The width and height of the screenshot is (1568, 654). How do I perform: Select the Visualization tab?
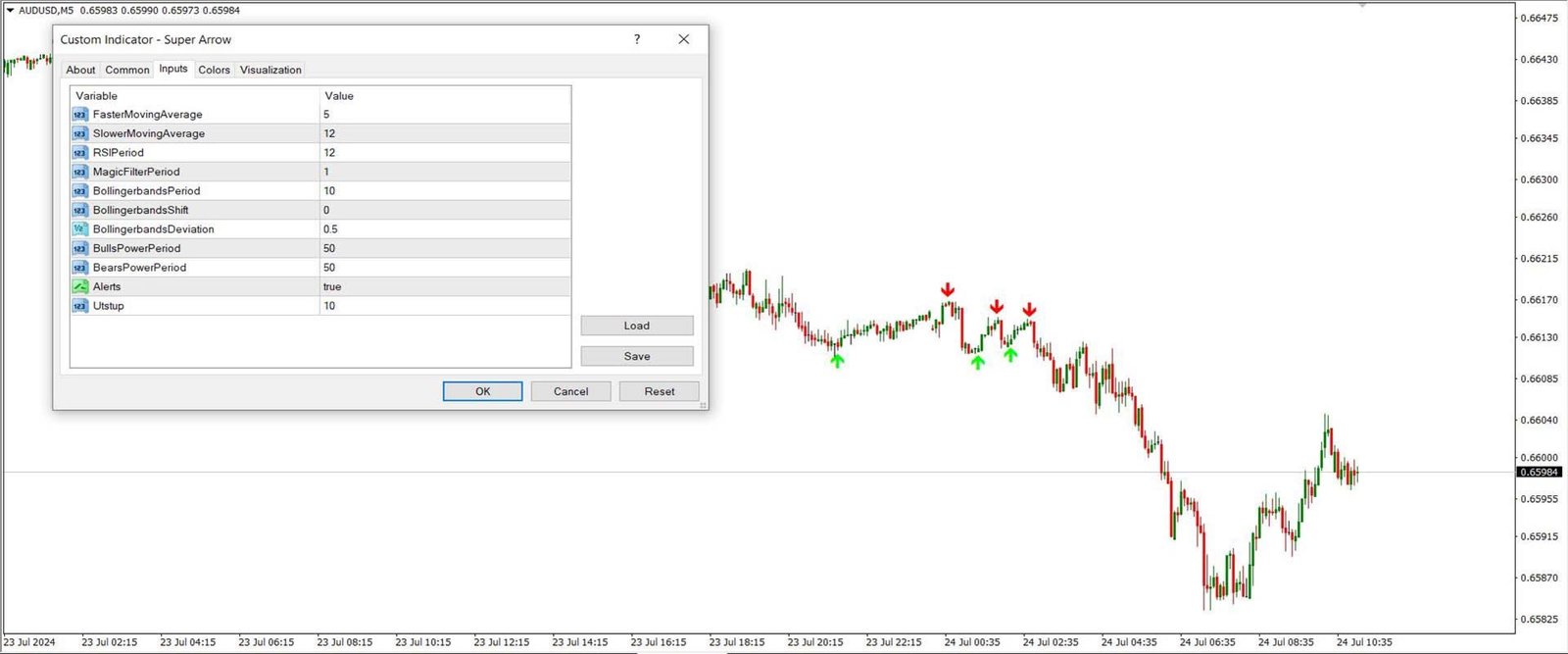click(x=270, y=70)
